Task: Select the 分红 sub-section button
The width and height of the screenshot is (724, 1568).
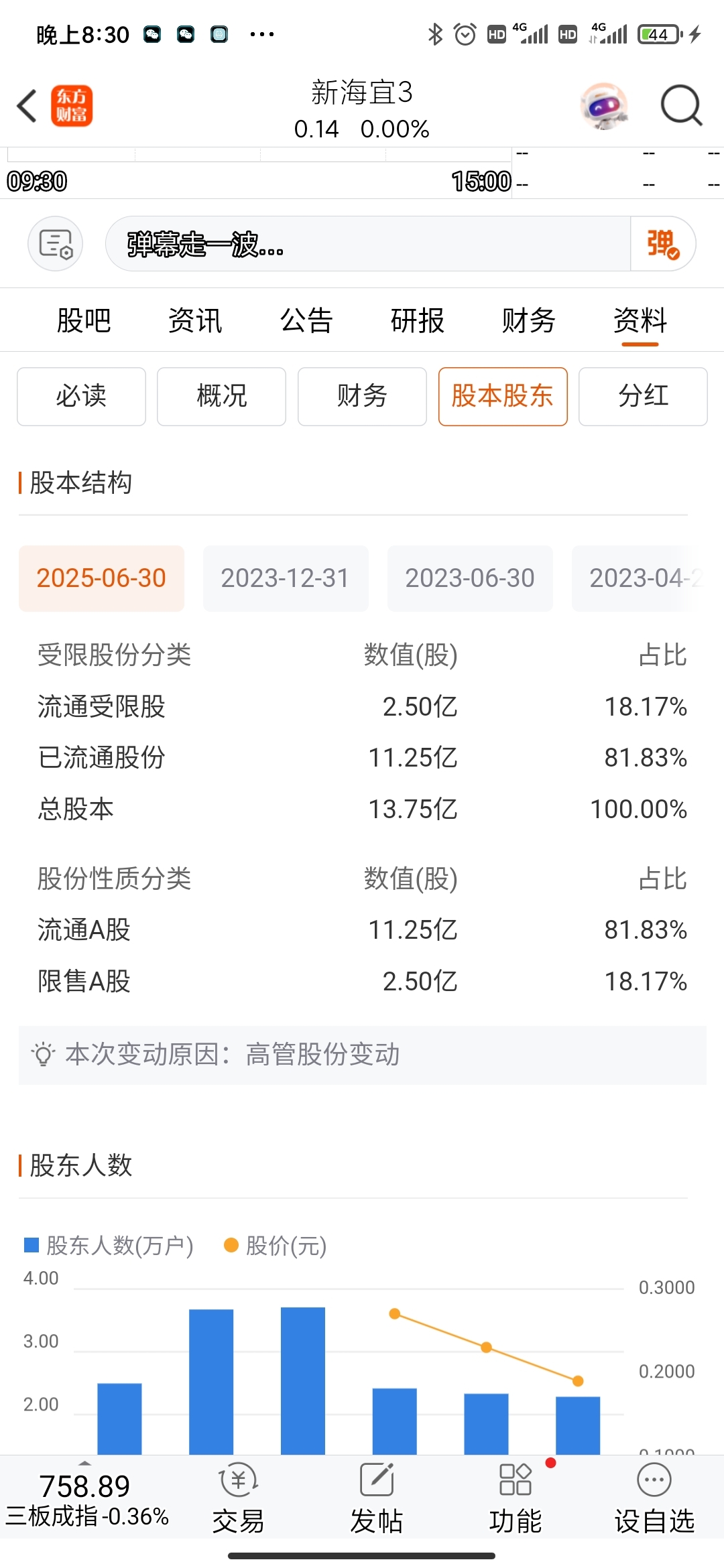Action: tap(643, 396)
